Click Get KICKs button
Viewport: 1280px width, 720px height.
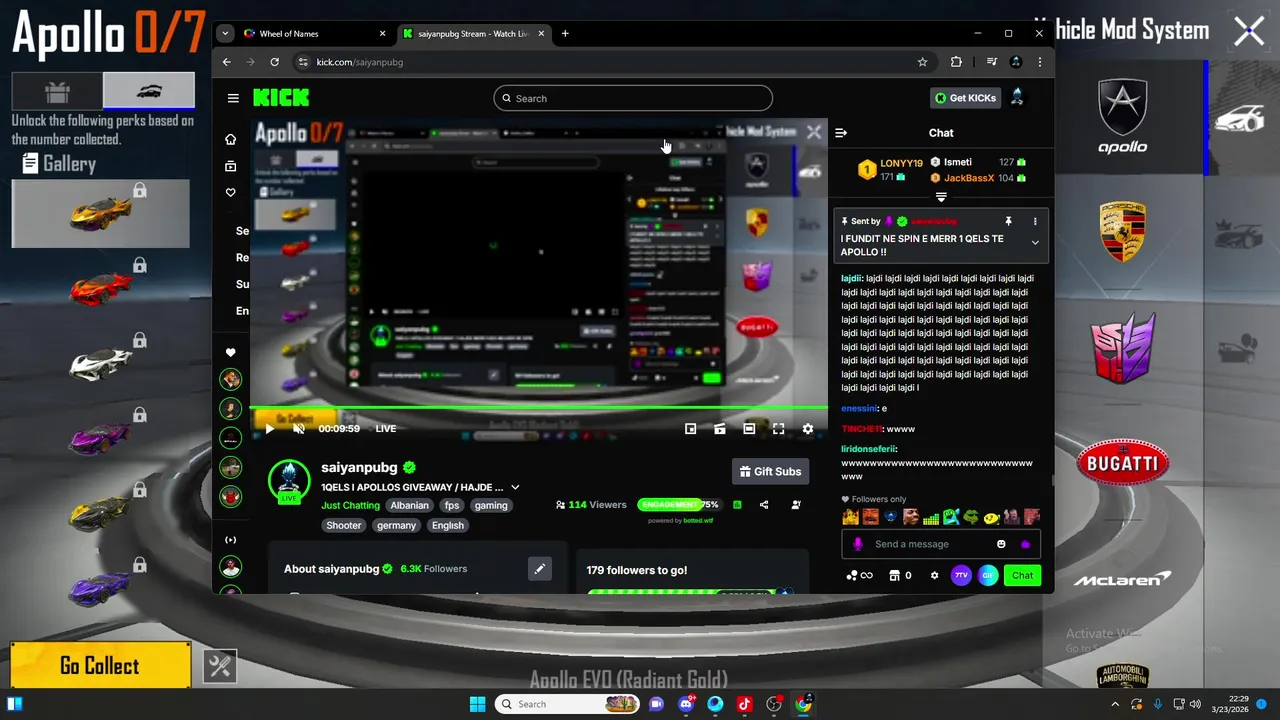click(965, 98)
